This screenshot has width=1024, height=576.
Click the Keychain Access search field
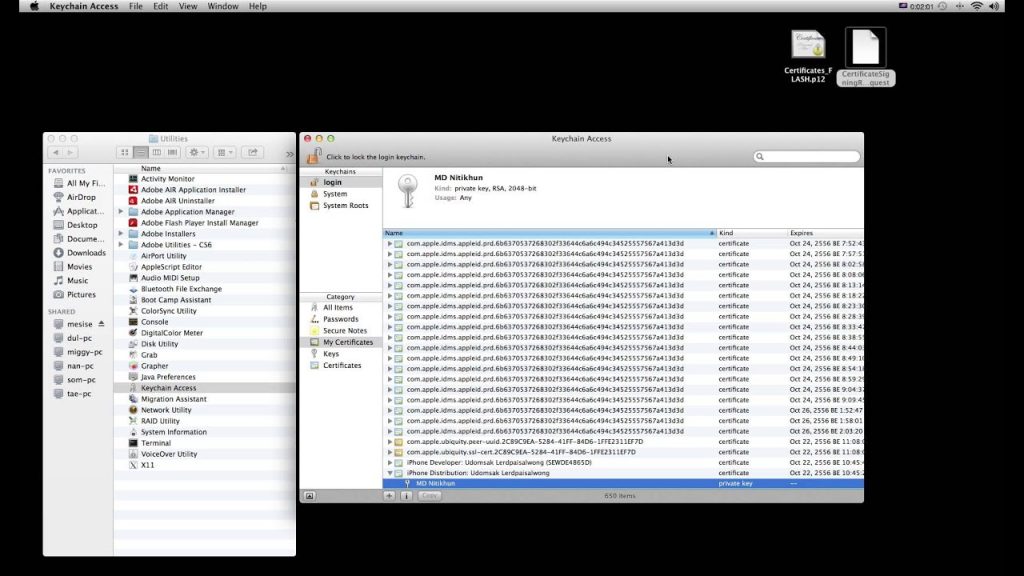click(x=807, y=157)
